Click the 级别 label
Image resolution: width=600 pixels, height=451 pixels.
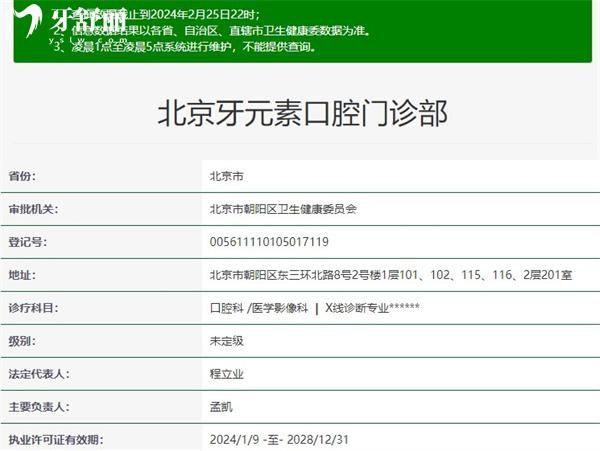coord(22,341)
